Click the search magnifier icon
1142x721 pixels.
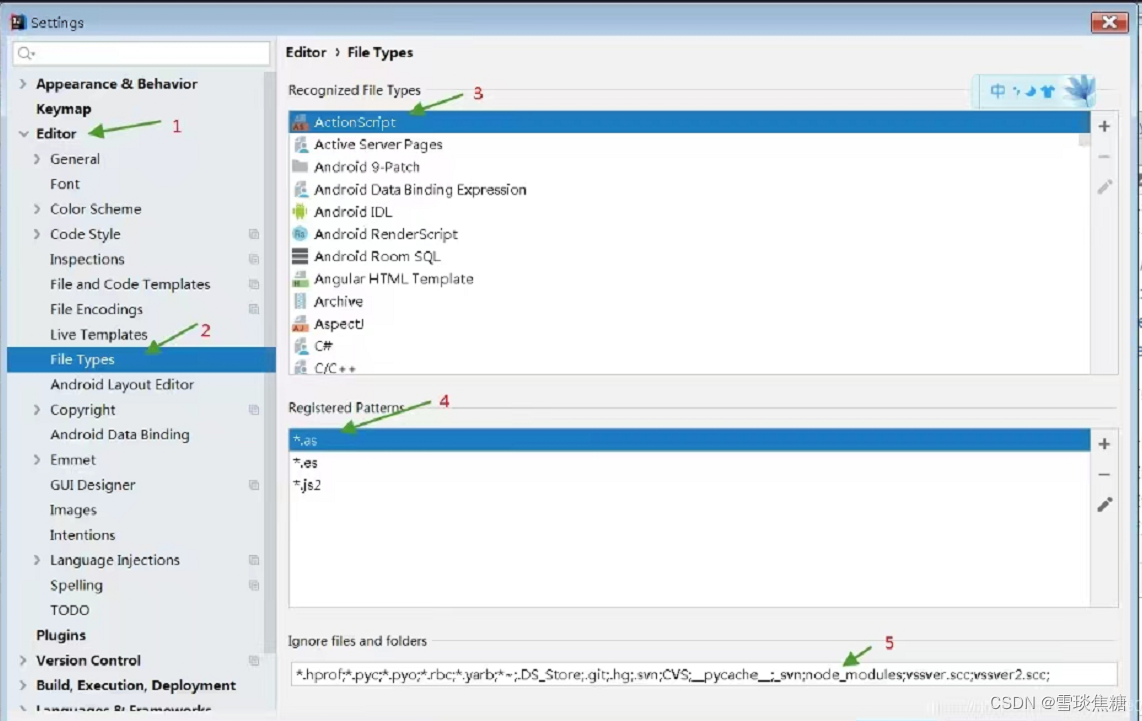[26, 53]
